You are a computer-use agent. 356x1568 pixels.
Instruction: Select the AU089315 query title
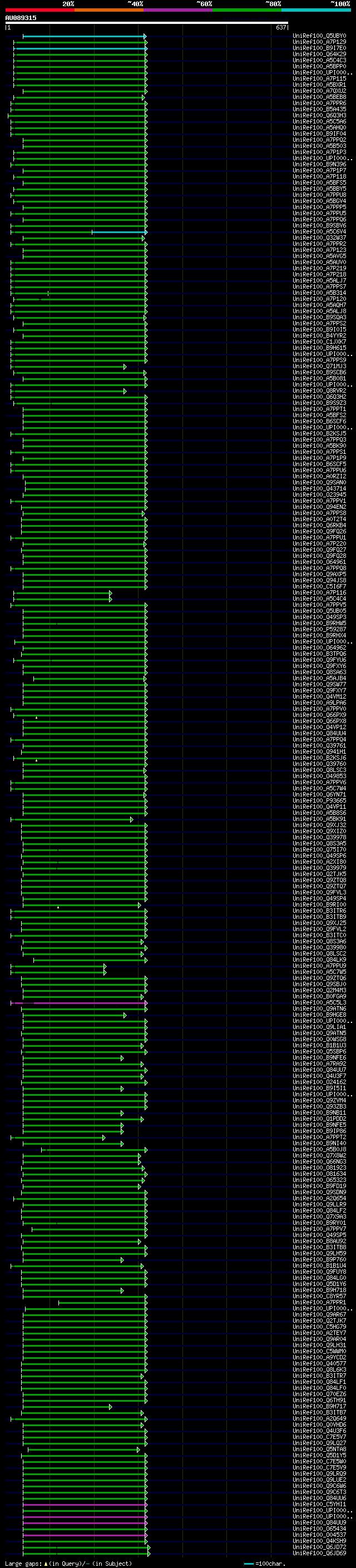click(21, 18)
